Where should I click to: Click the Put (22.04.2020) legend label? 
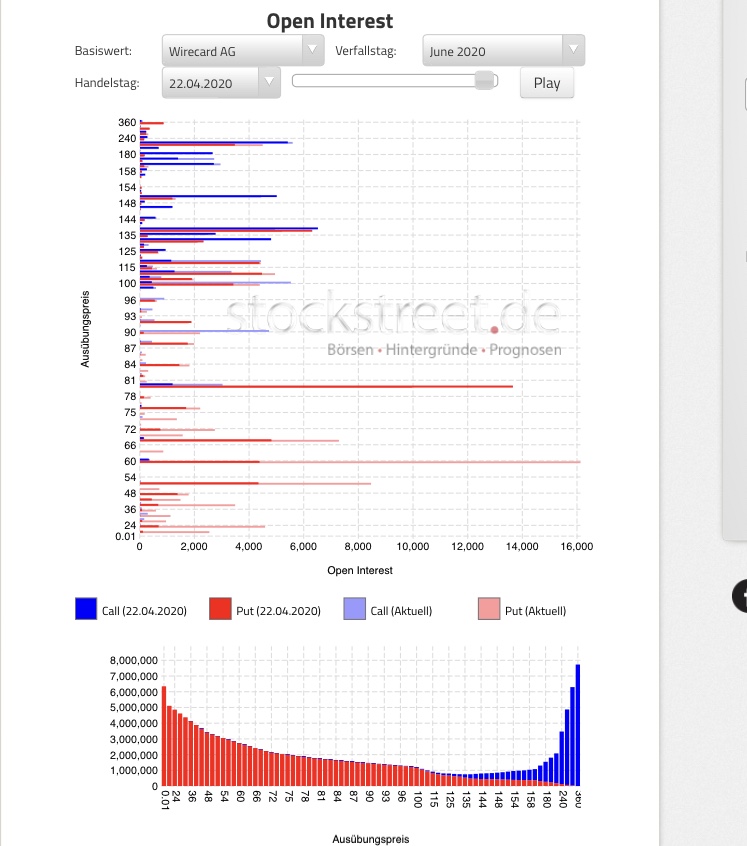(278, 611)
